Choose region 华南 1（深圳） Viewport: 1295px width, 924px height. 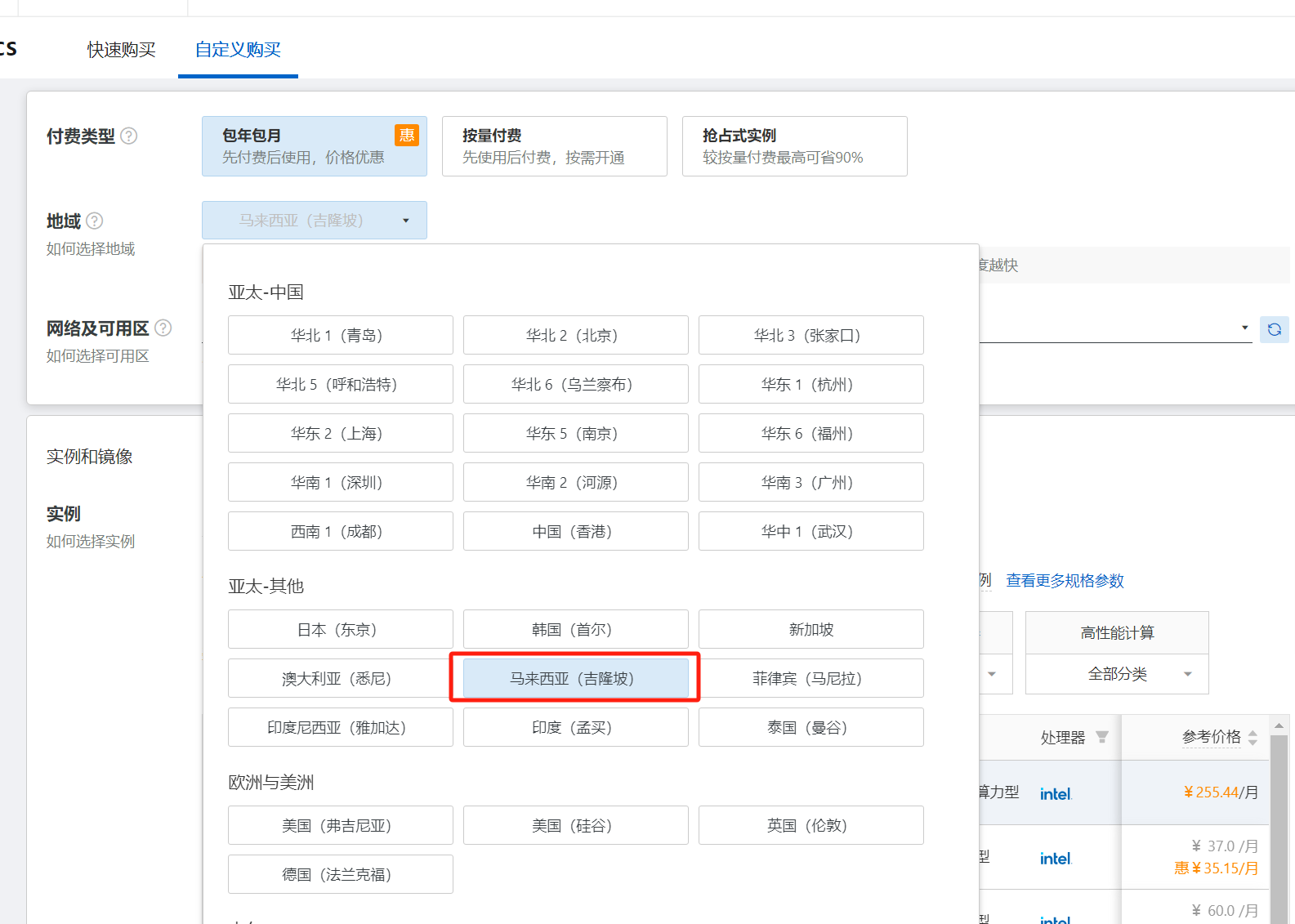[341, 482]
